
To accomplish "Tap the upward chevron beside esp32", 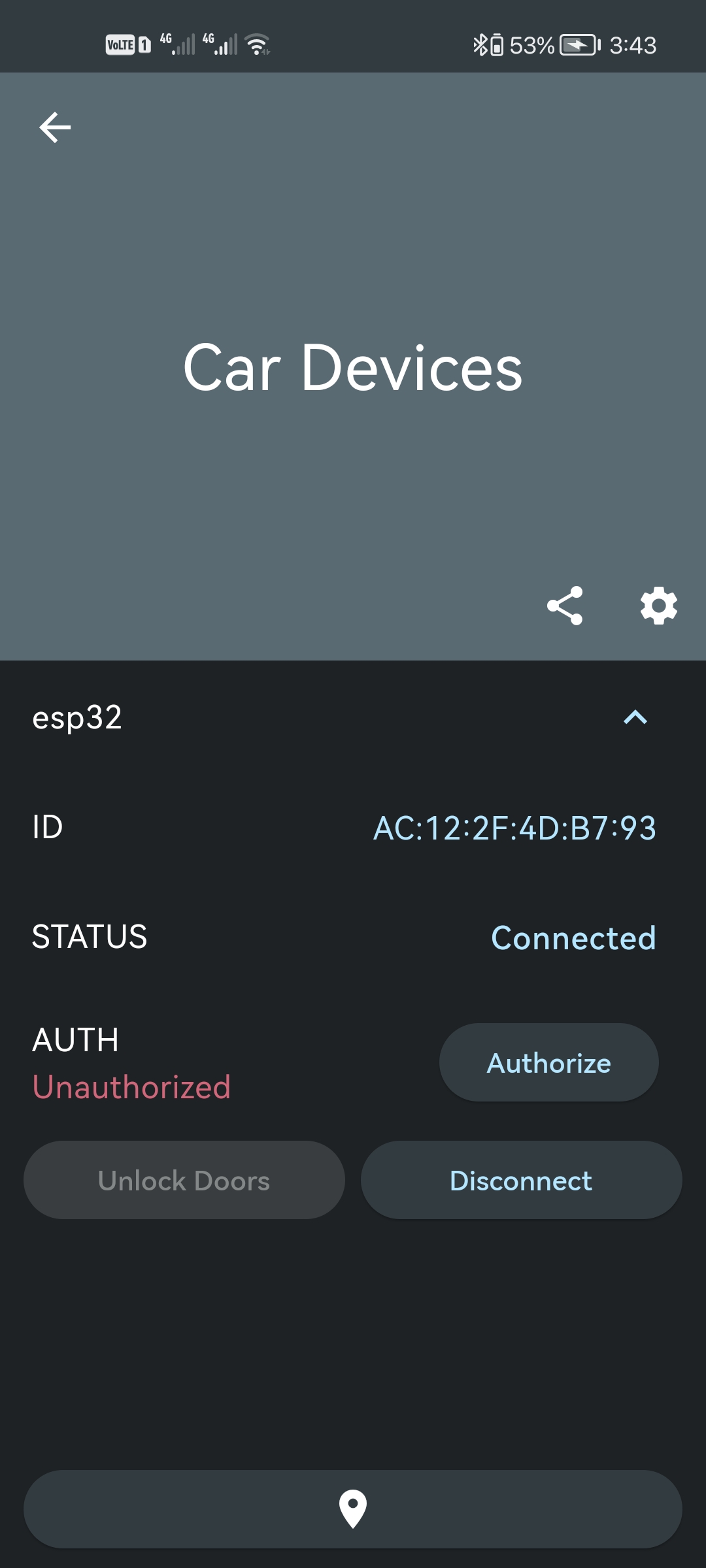I will (635, 719).
